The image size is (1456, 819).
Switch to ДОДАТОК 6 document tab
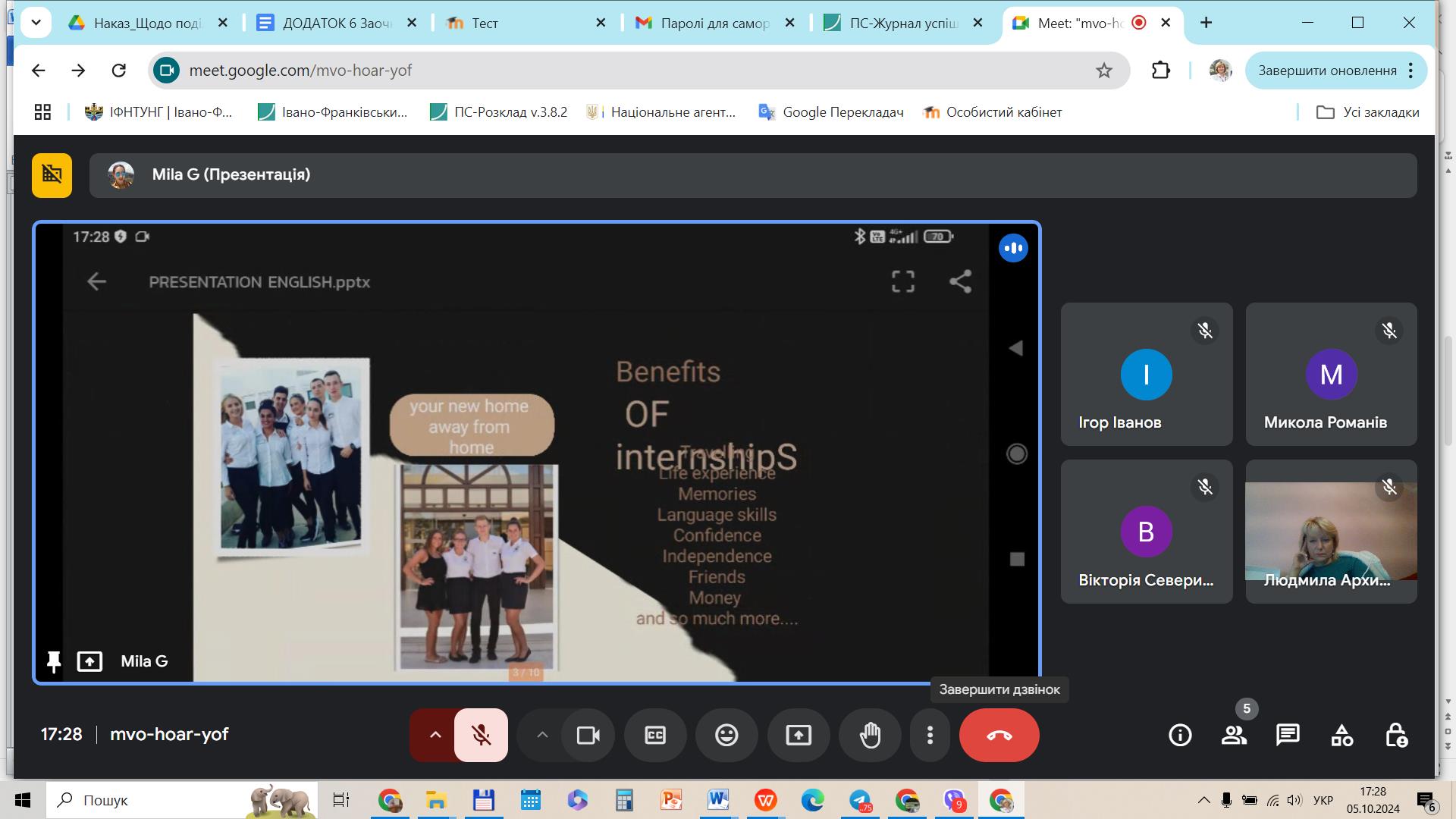(x=334, y=23)
